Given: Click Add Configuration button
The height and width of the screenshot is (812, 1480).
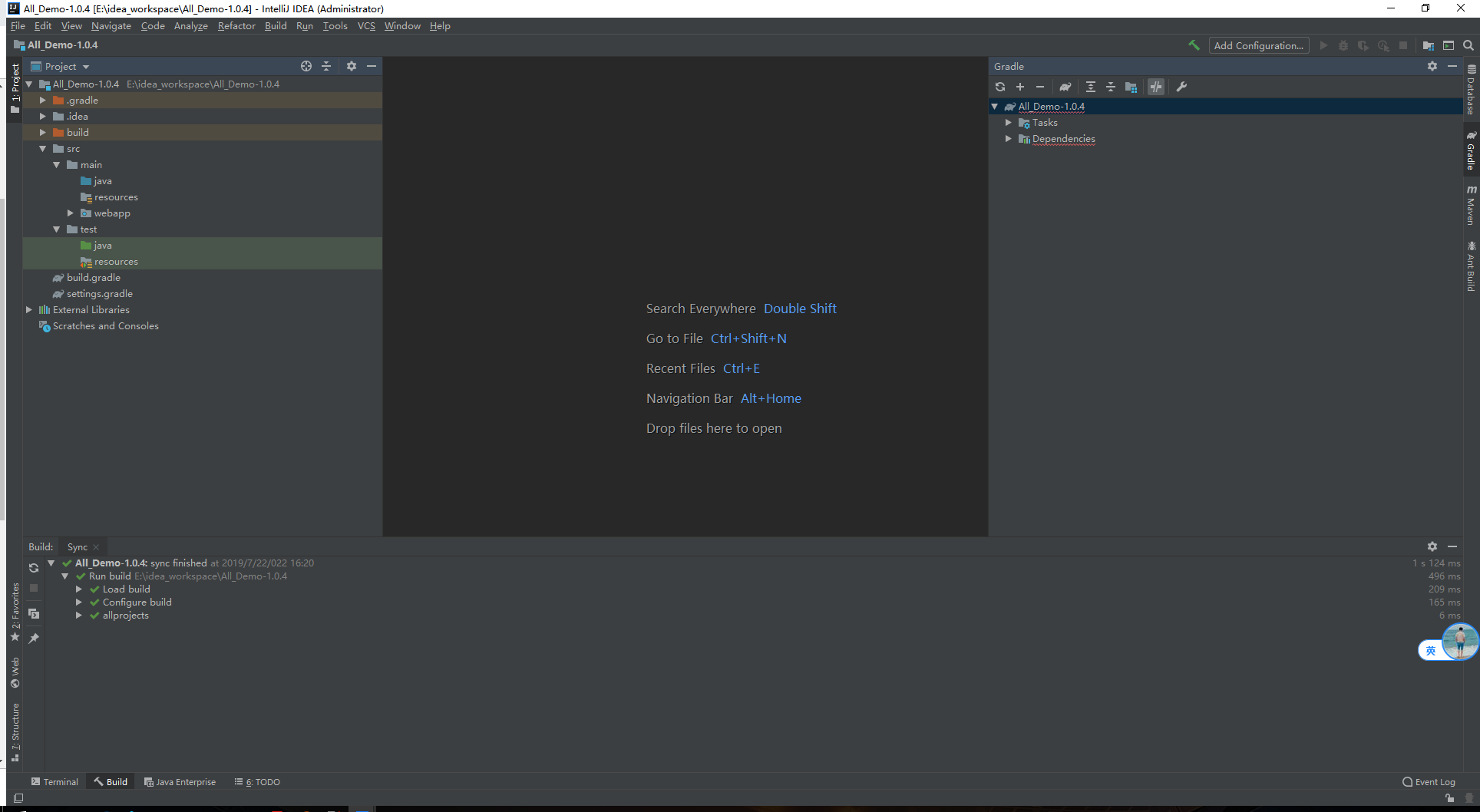Looking at the screenshot, I should (1259, 45).
